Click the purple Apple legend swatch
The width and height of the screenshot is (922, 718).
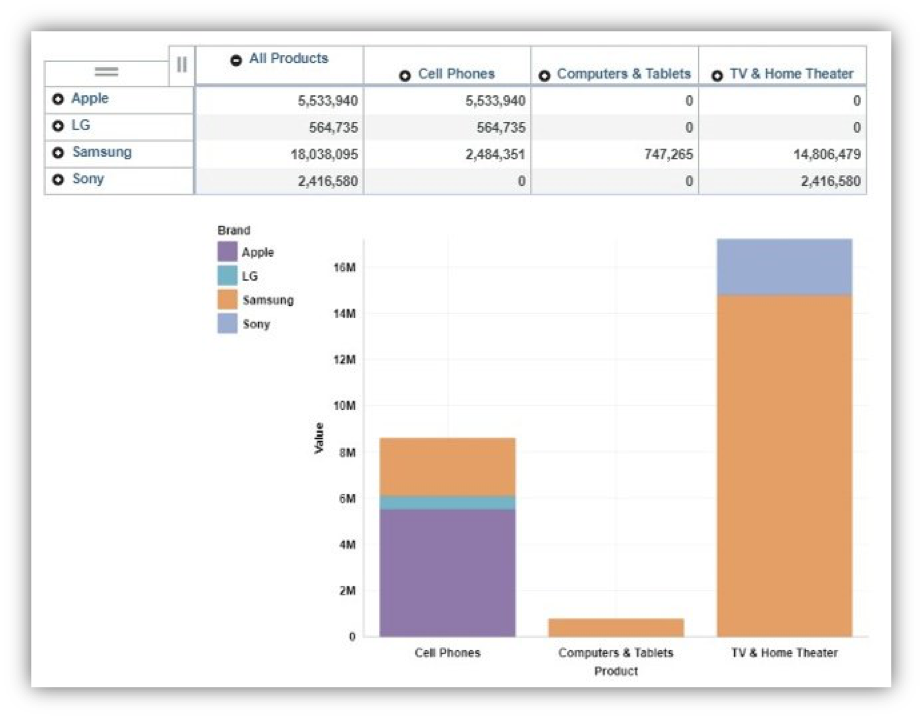coord(228,252)
